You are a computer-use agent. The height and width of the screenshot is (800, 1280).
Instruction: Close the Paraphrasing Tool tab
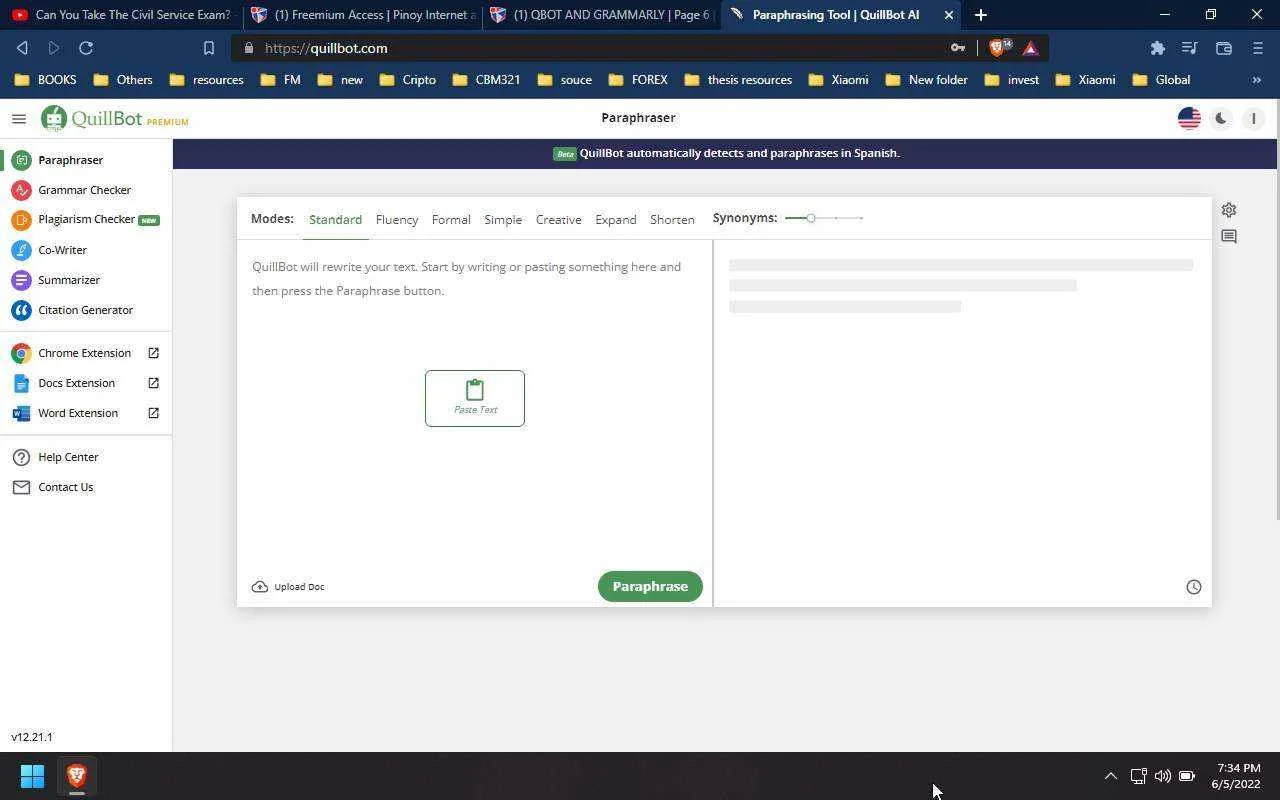coord(949,15)
